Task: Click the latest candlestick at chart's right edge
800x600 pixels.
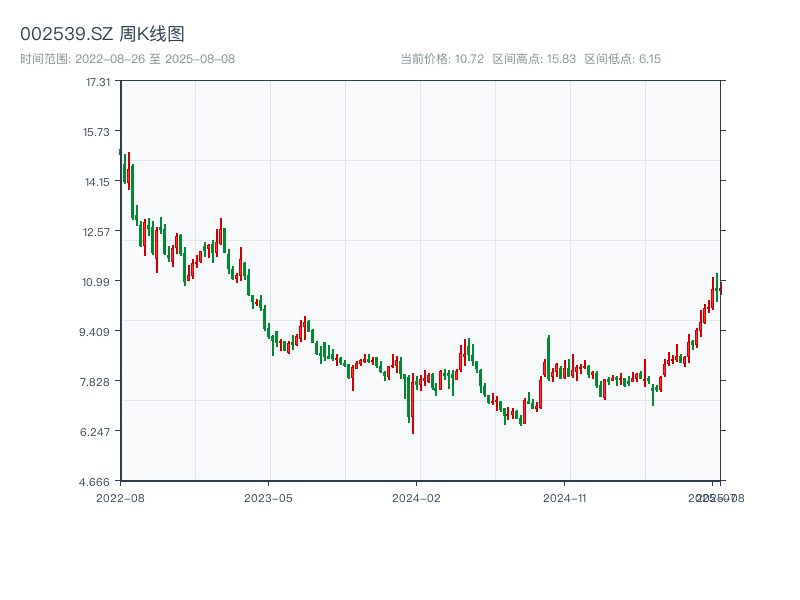Action: [x=720, y=290]
